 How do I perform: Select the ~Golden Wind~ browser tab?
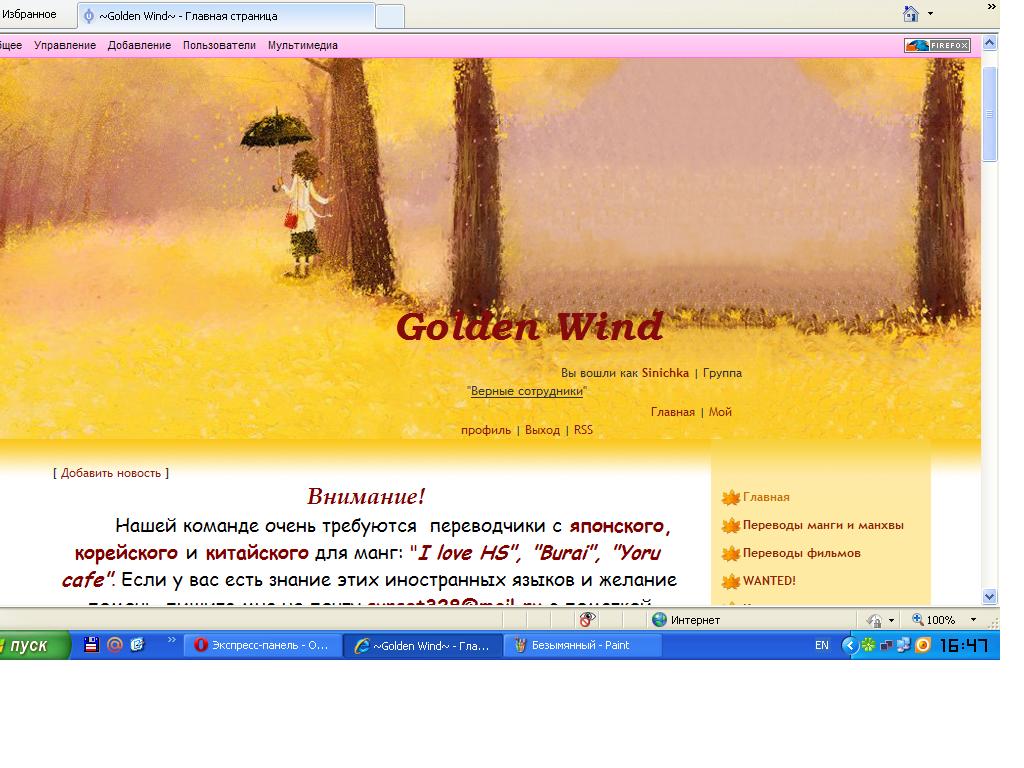coord(227,16)
